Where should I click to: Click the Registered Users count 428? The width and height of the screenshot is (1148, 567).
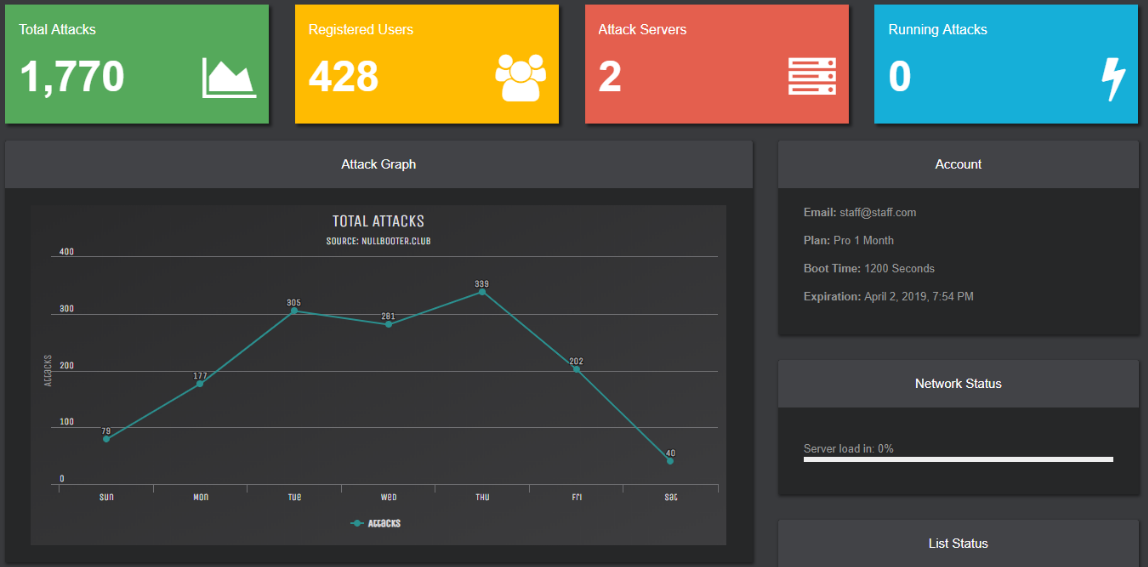(343, 77)
